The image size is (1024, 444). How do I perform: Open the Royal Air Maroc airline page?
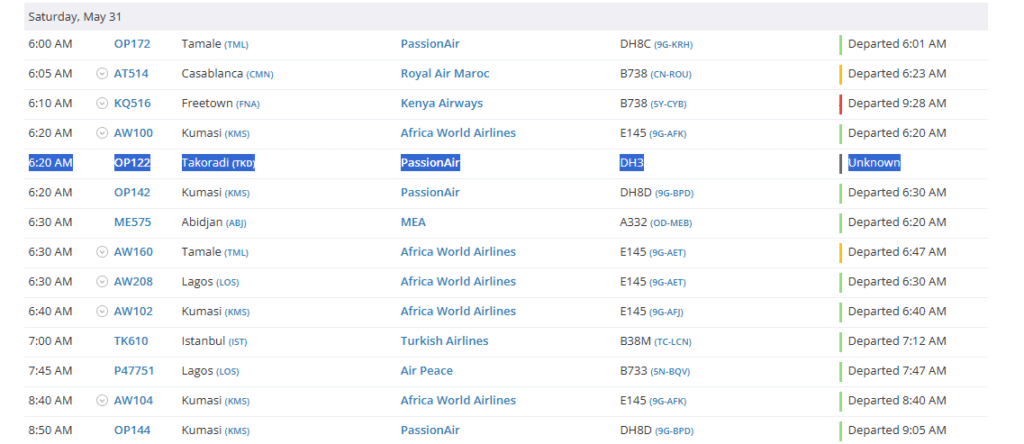(x=445, y=74)
